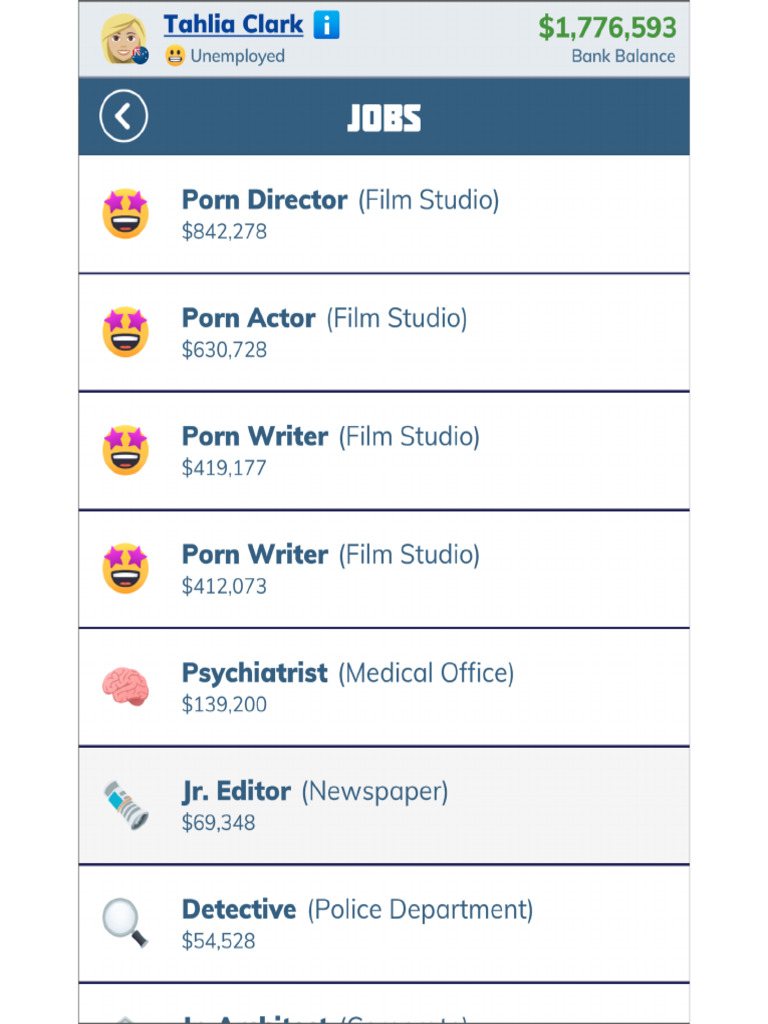The image size is (768, 1024).
Task: Tap the happiness emoji next to Unemployed
Action: (x=175, y=56)
